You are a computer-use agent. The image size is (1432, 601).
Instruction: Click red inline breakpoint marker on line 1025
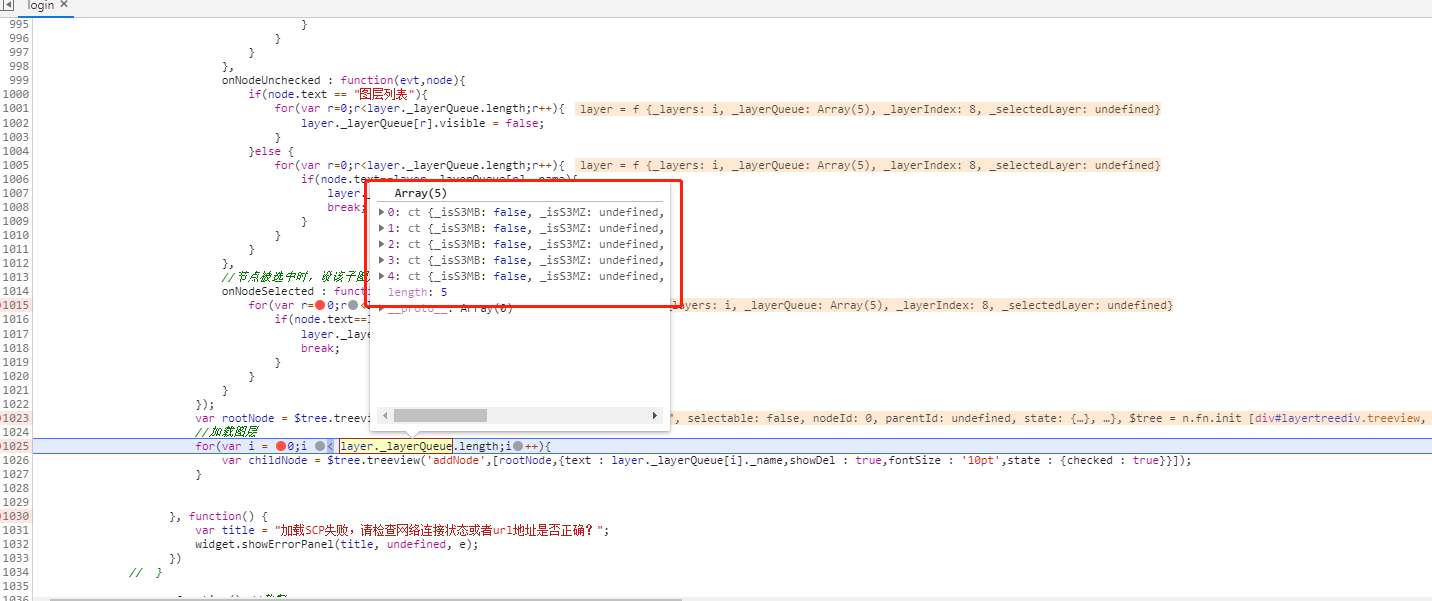tap(281, 446)
